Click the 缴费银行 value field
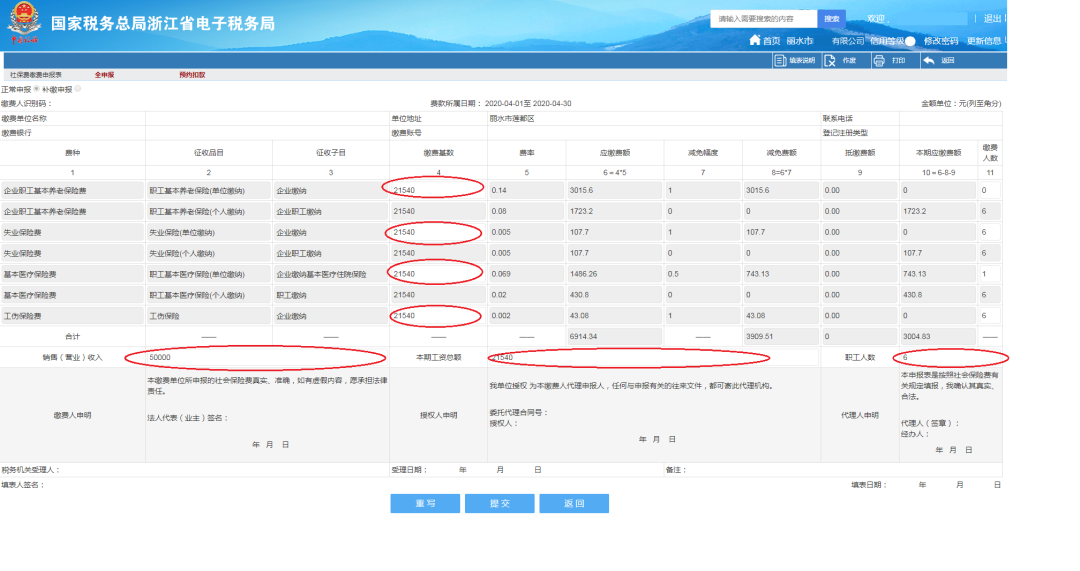Viewport: 1080px width, 571px height. [x=267, y=133]
